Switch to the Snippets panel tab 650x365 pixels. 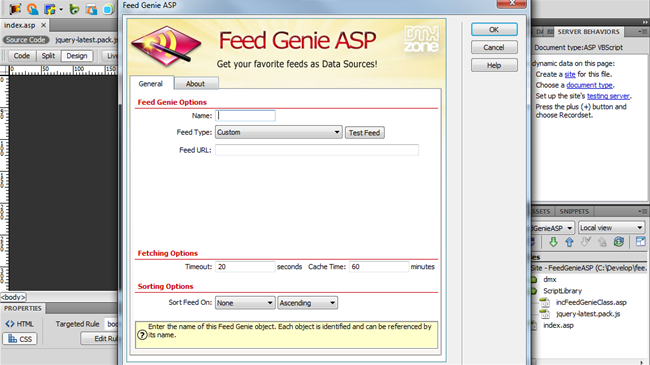574,212
